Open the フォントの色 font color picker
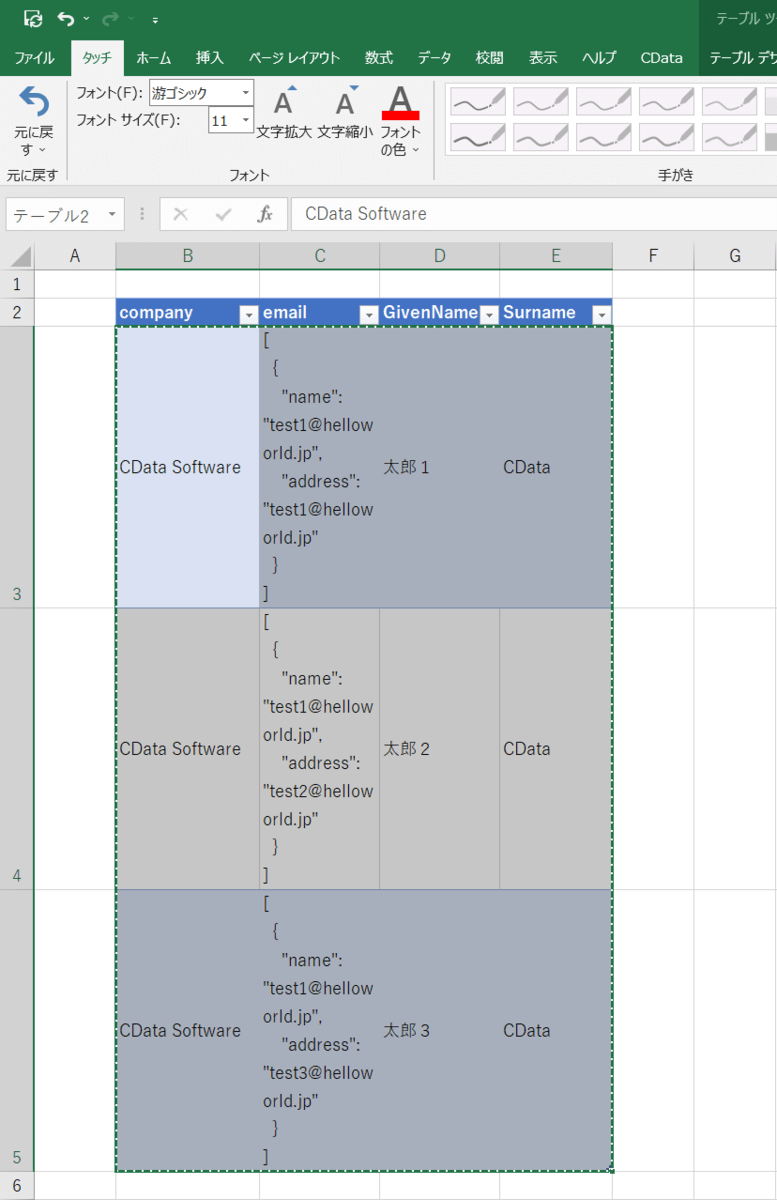Screen dimensions: 777x1200 400,120
